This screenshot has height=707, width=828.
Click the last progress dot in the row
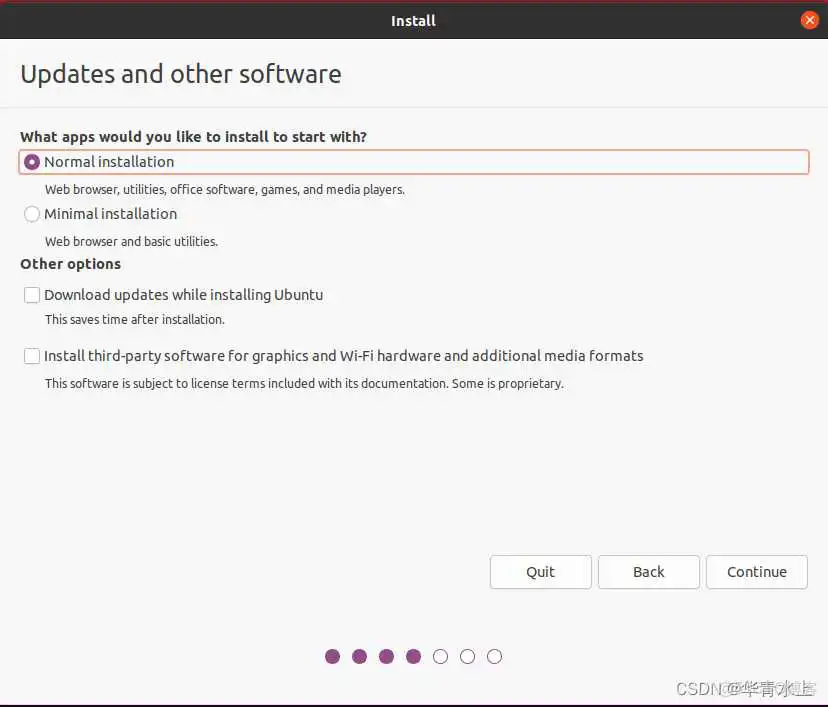coord(494,656)
